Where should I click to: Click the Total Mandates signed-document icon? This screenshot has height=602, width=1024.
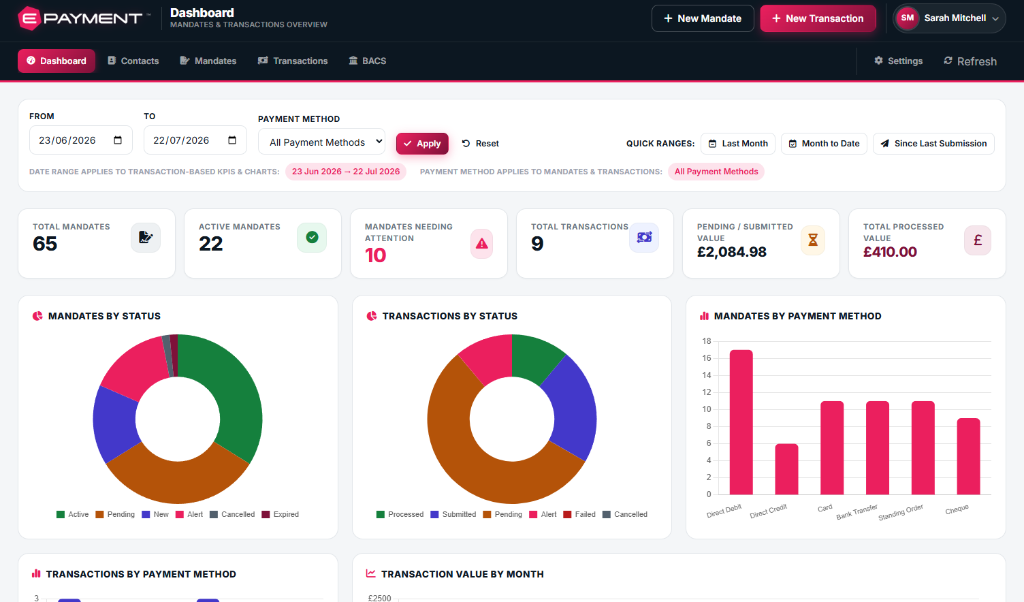click(146, 238)
